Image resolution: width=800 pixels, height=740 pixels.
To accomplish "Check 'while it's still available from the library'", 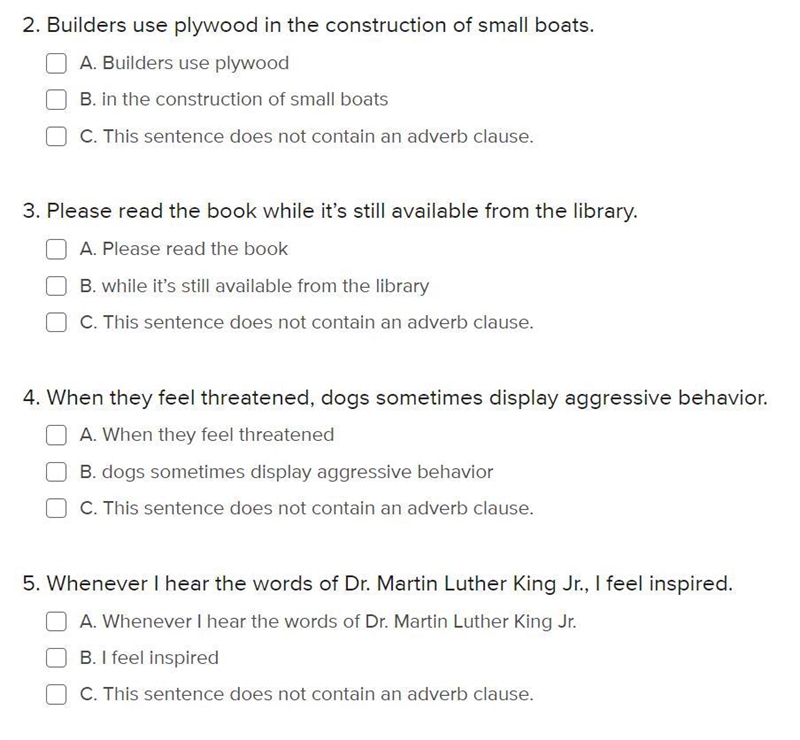I will (x=56, y=286).
